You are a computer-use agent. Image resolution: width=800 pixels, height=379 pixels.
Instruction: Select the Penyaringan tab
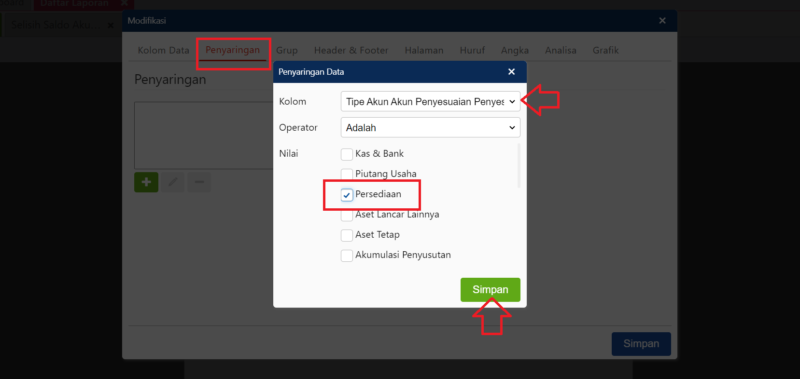click(x=233, y=50)
